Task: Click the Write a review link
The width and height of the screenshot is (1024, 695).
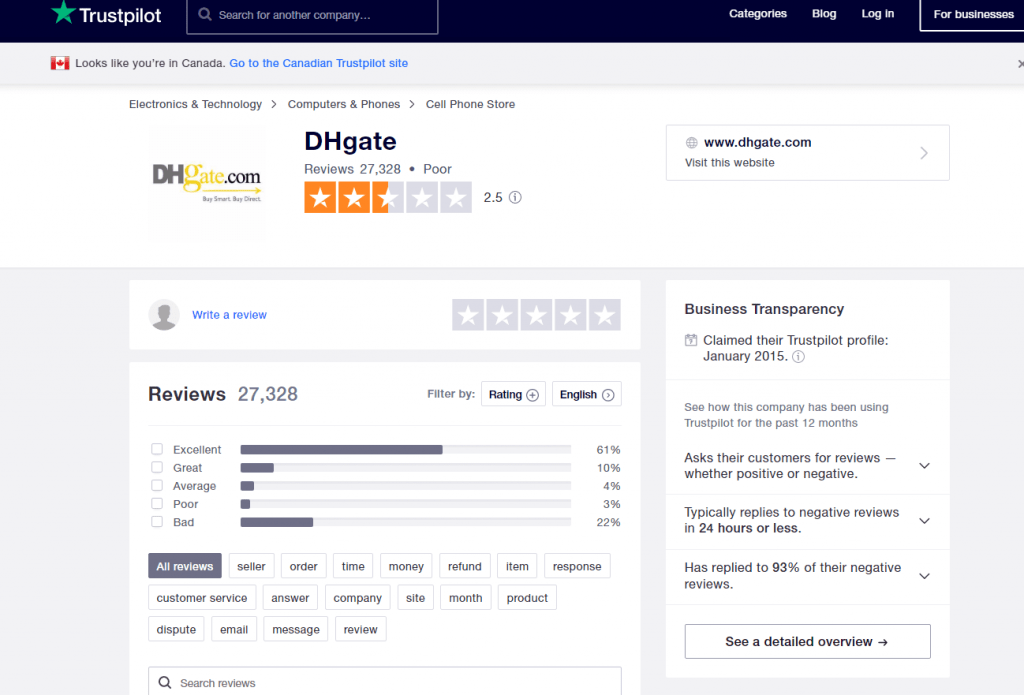Action: tap(229, 314)
